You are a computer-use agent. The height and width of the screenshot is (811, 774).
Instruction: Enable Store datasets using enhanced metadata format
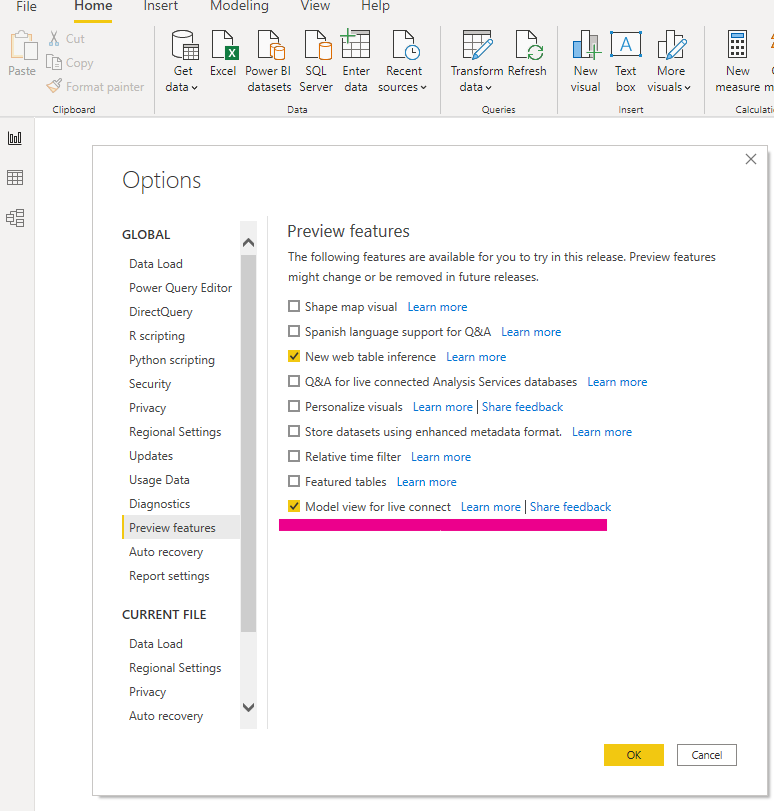[x=294, y=431]
